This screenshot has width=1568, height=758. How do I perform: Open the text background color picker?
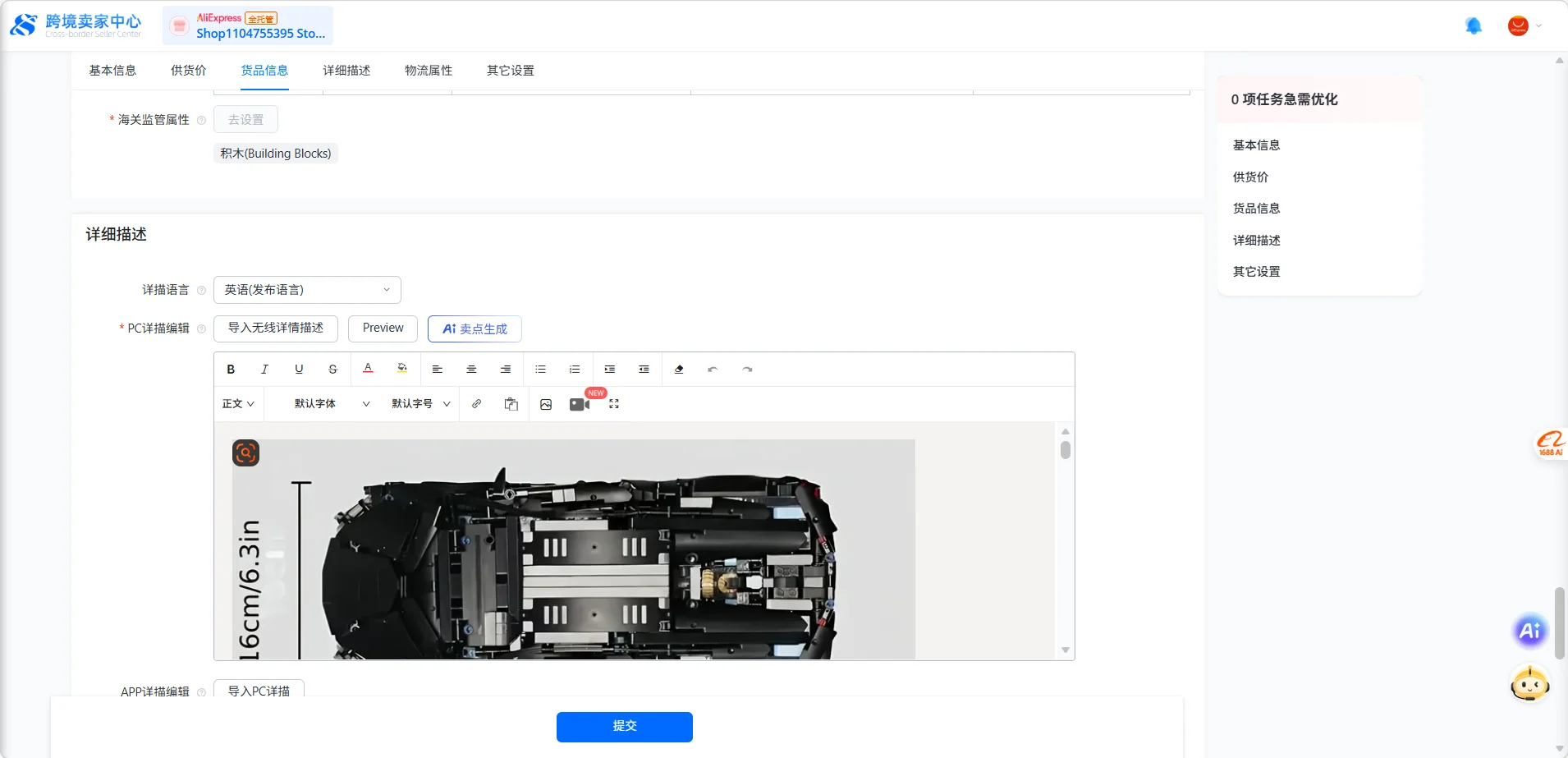[402, 369]
